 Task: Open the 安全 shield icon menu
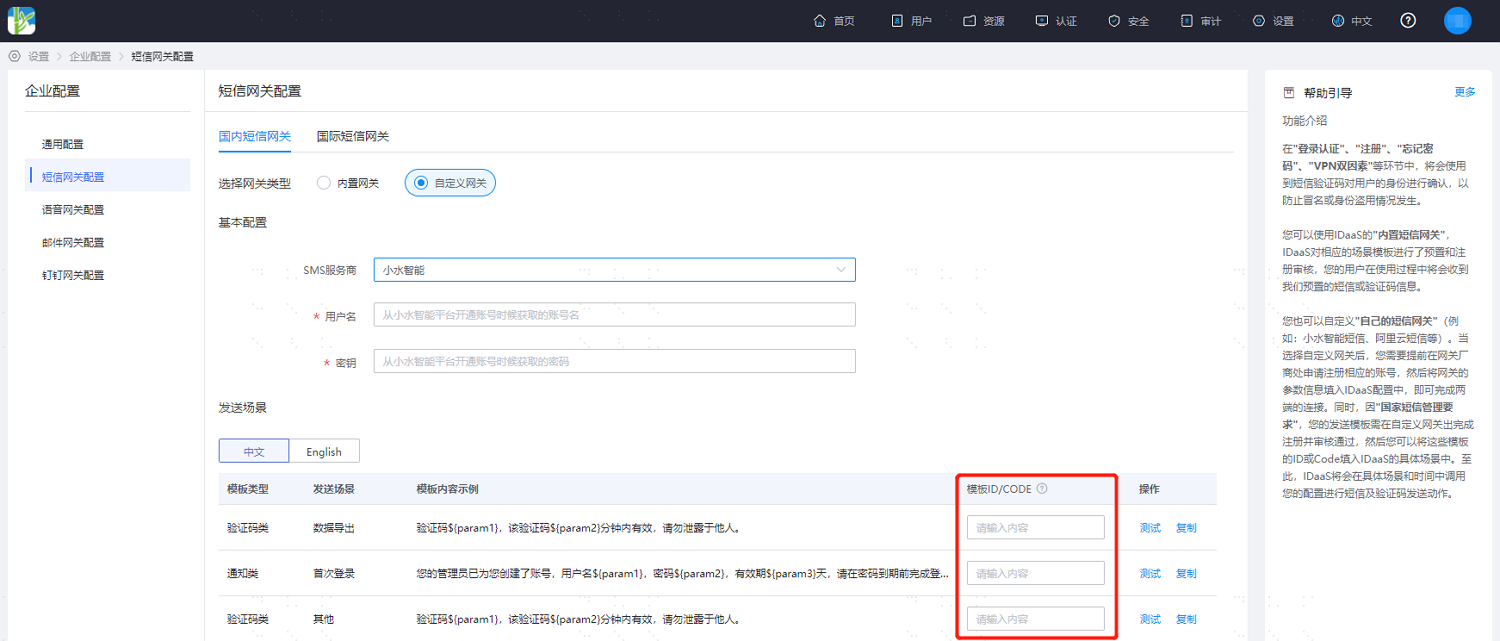pyautogui.click(x=1114, y=21)
